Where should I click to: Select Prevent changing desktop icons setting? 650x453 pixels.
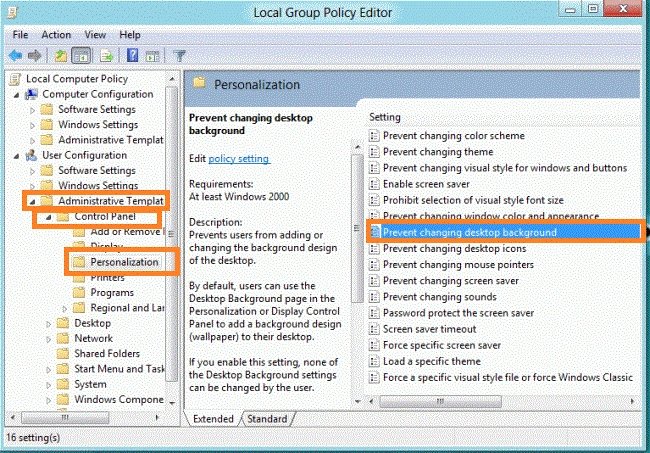pyautogui.click(x=454, y=249)
